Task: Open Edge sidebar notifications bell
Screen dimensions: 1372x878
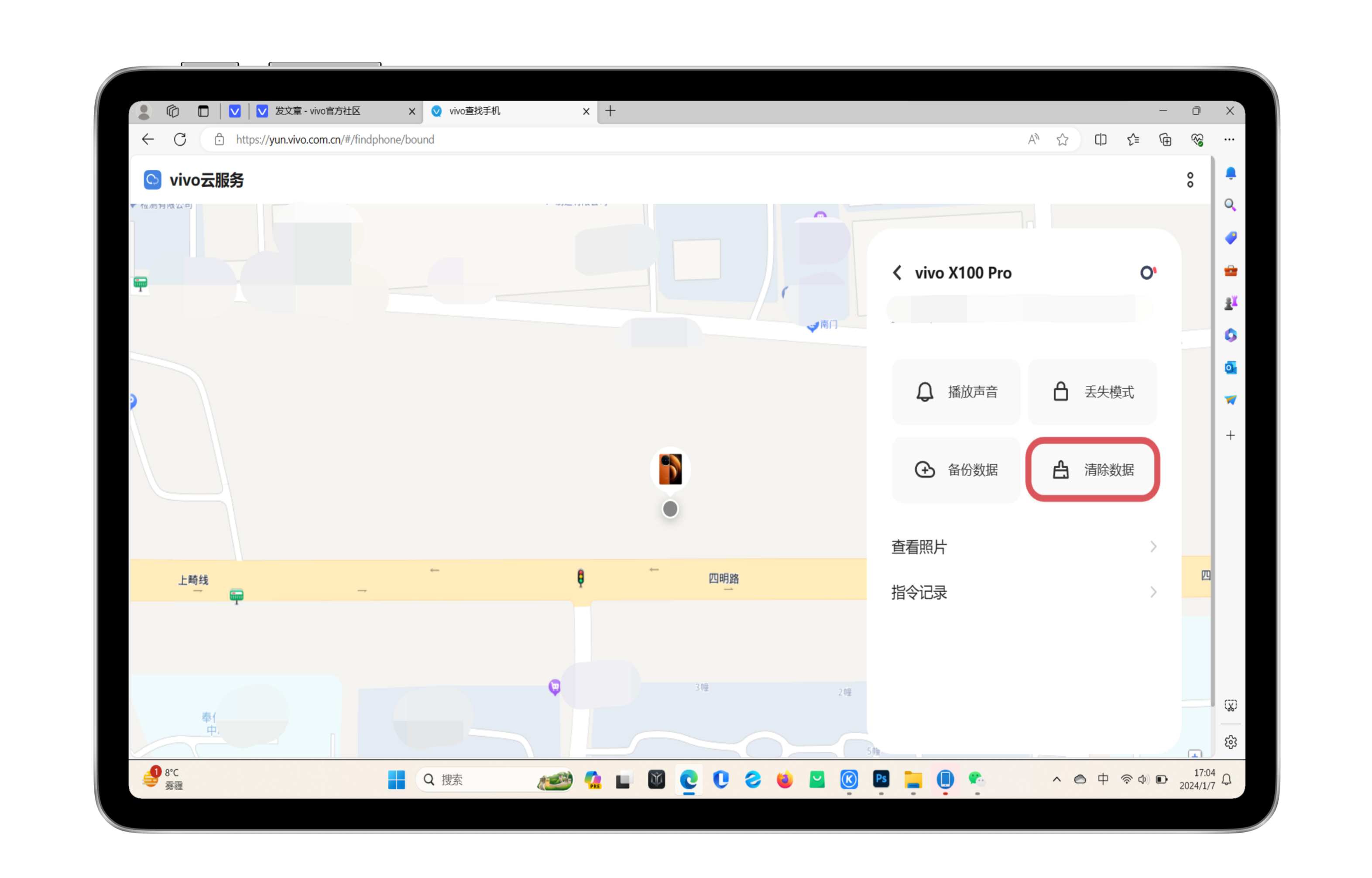Action: [x=1231, y=173]
